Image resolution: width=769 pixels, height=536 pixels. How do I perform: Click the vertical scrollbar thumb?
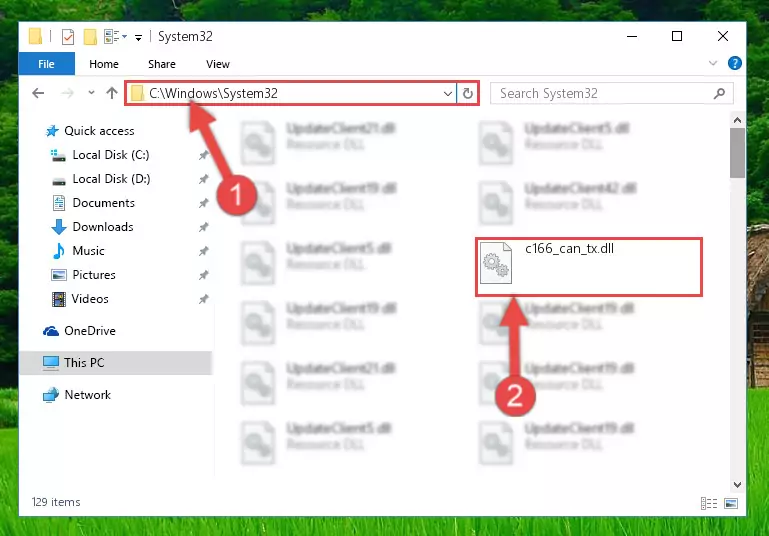[x=737, y=153]
